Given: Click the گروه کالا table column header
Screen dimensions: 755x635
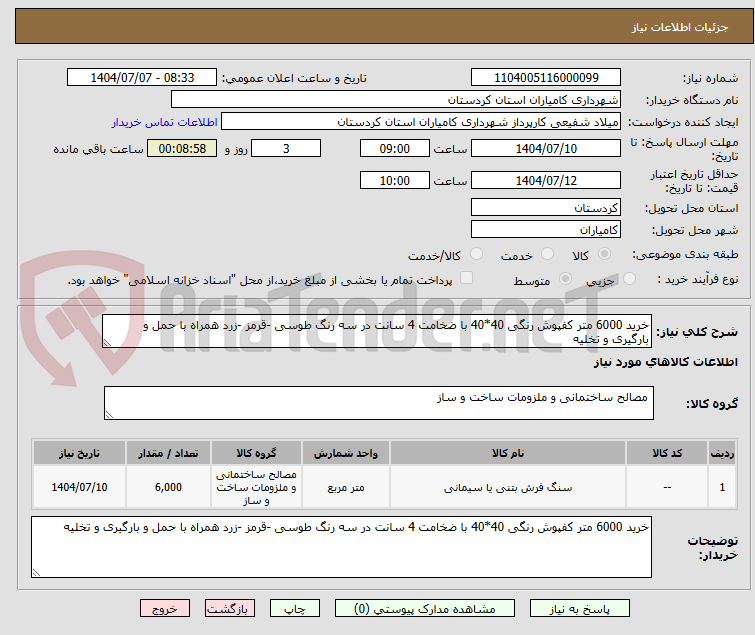Looking at the screenshot, I should coord(256,453).
